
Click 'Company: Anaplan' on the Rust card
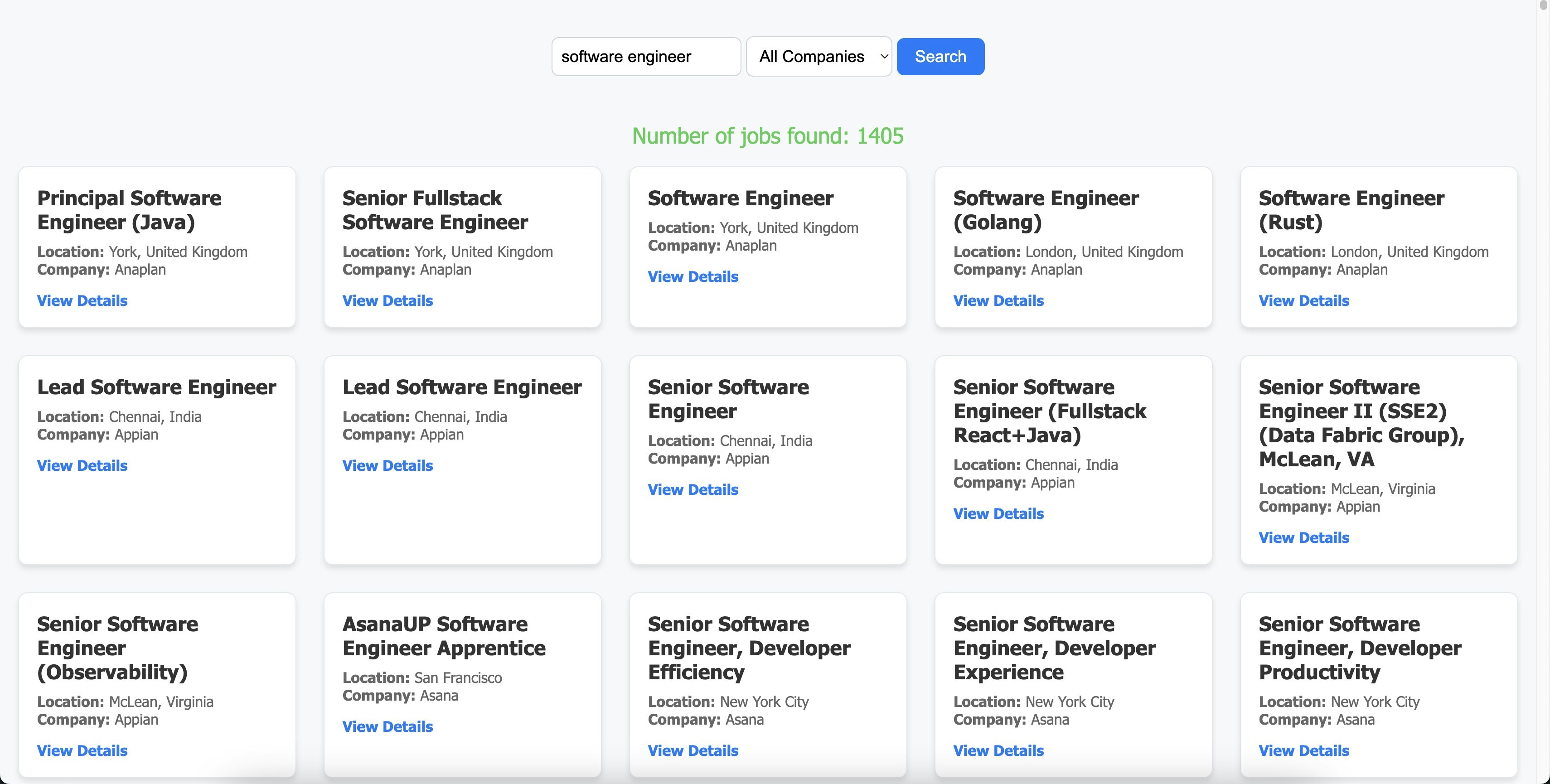click(x=1324, y=270)
